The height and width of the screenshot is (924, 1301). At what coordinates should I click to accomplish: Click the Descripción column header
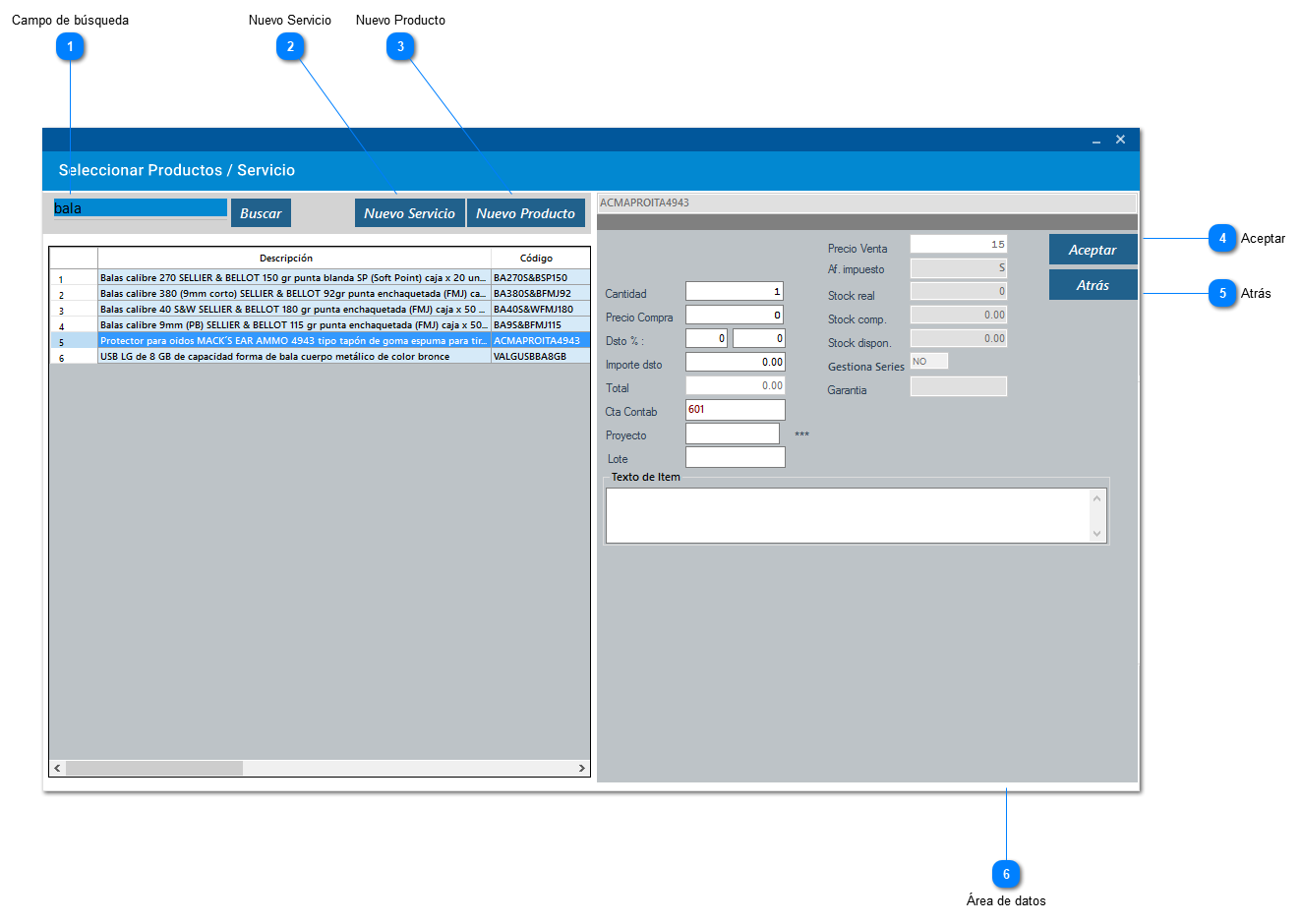click(x=294, y=259)
